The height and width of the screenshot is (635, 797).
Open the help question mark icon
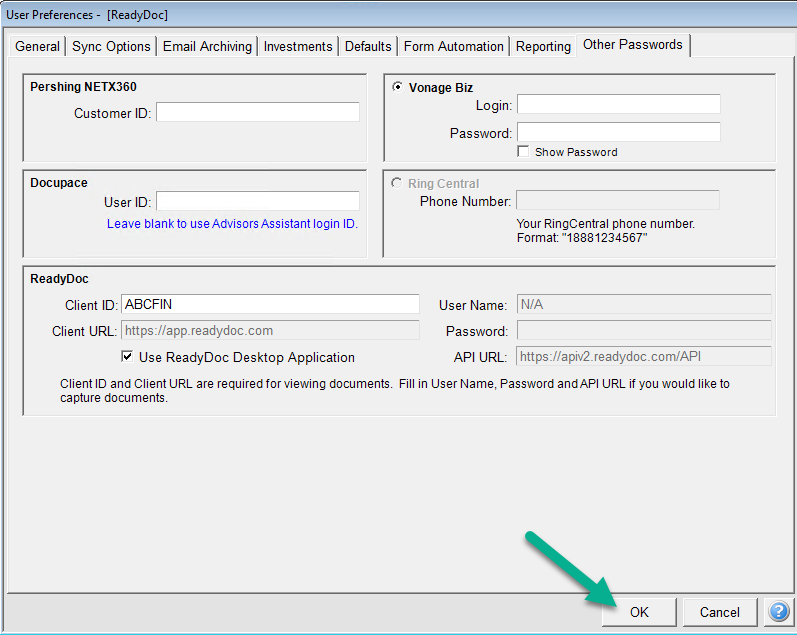pyautogui.click(x=779, y=612)
